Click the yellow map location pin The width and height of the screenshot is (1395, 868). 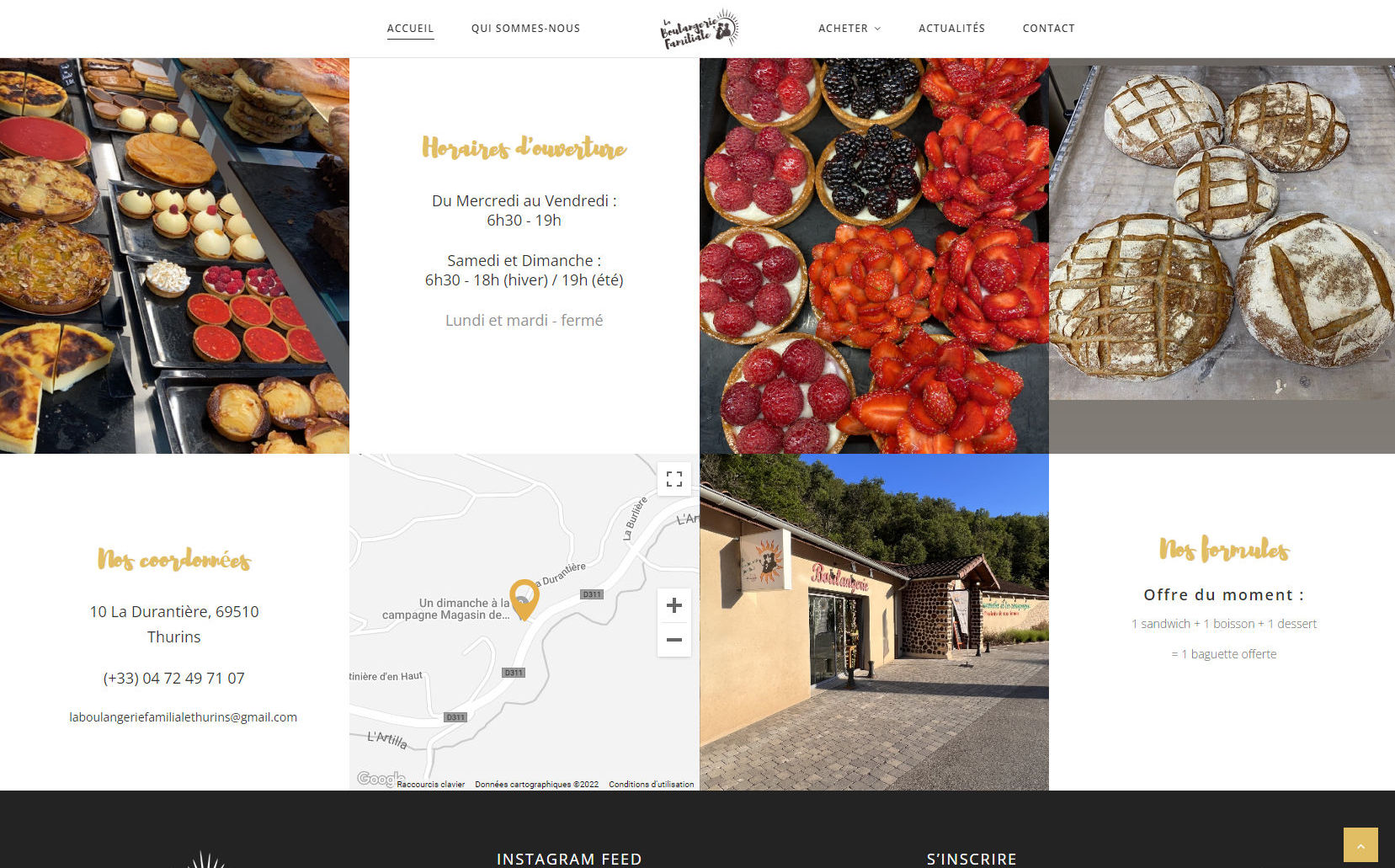click(524, 599)
